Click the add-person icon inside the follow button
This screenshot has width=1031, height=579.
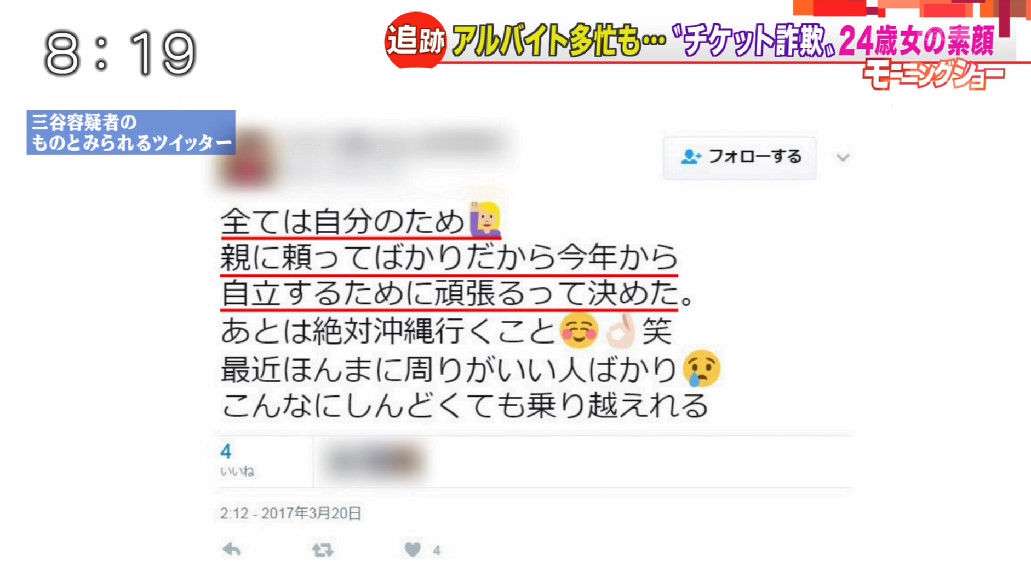pos(690,157)
